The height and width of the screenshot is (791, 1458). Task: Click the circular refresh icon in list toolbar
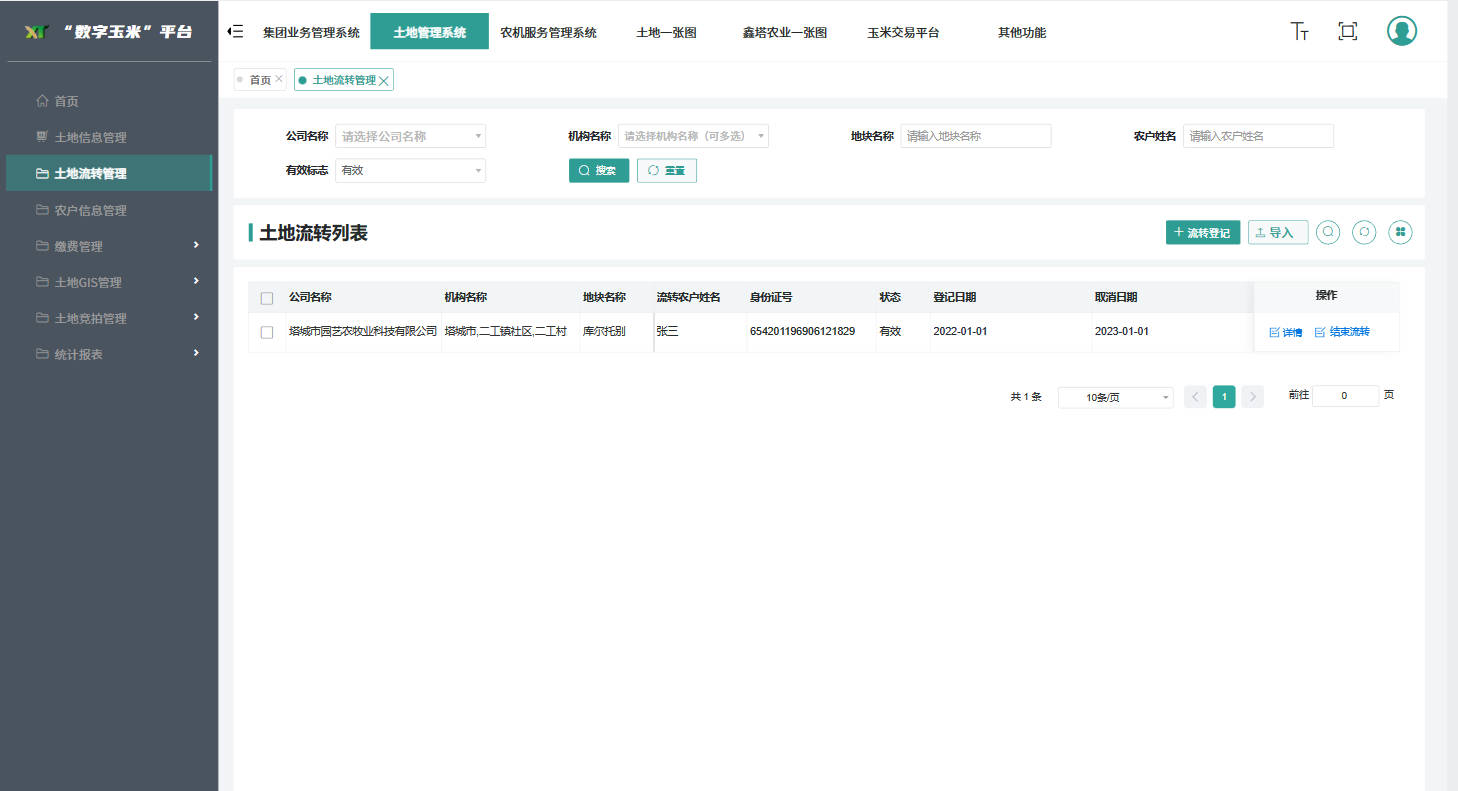(1364, 232)
